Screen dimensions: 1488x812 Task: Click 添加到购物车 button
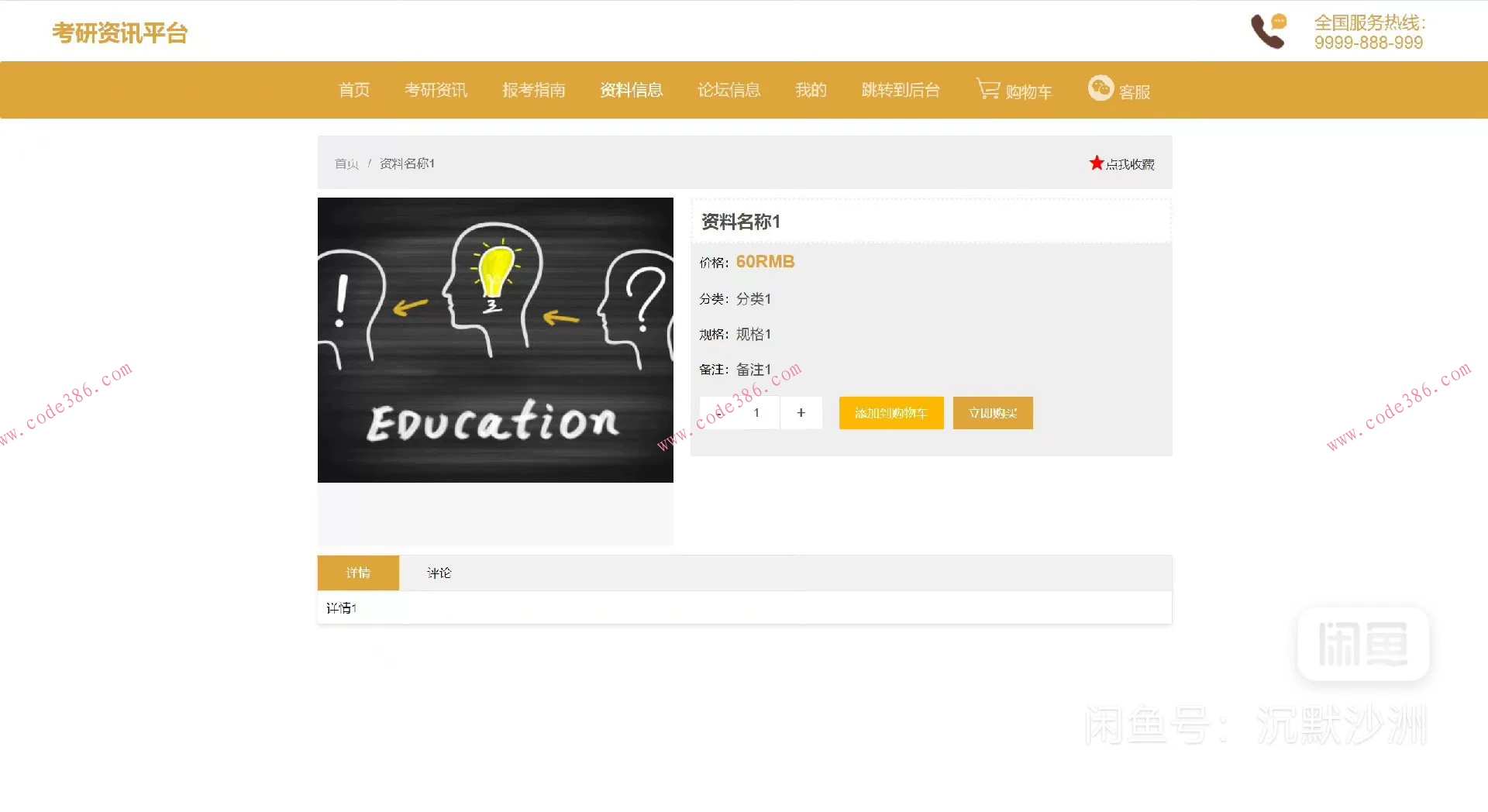click(x=890, y=413)
